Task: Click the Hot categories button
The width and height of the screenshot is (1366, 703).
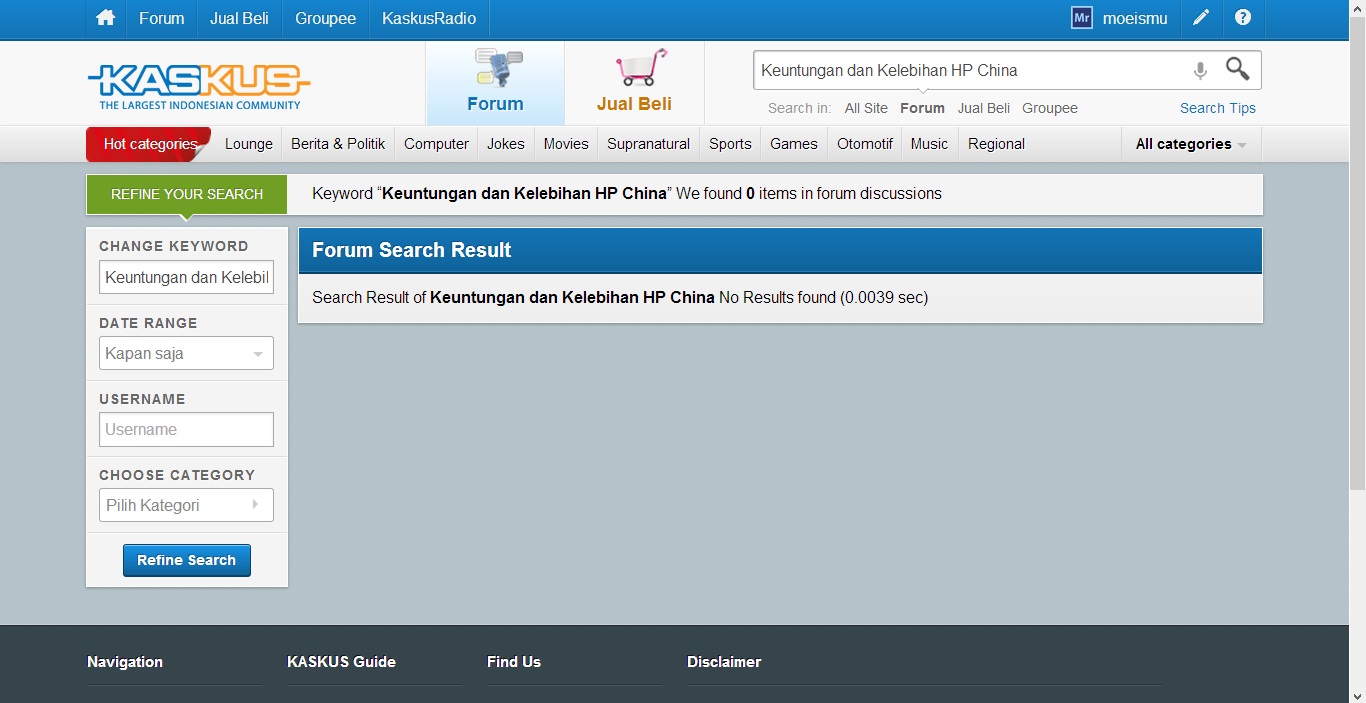Action: pos(150,144)
